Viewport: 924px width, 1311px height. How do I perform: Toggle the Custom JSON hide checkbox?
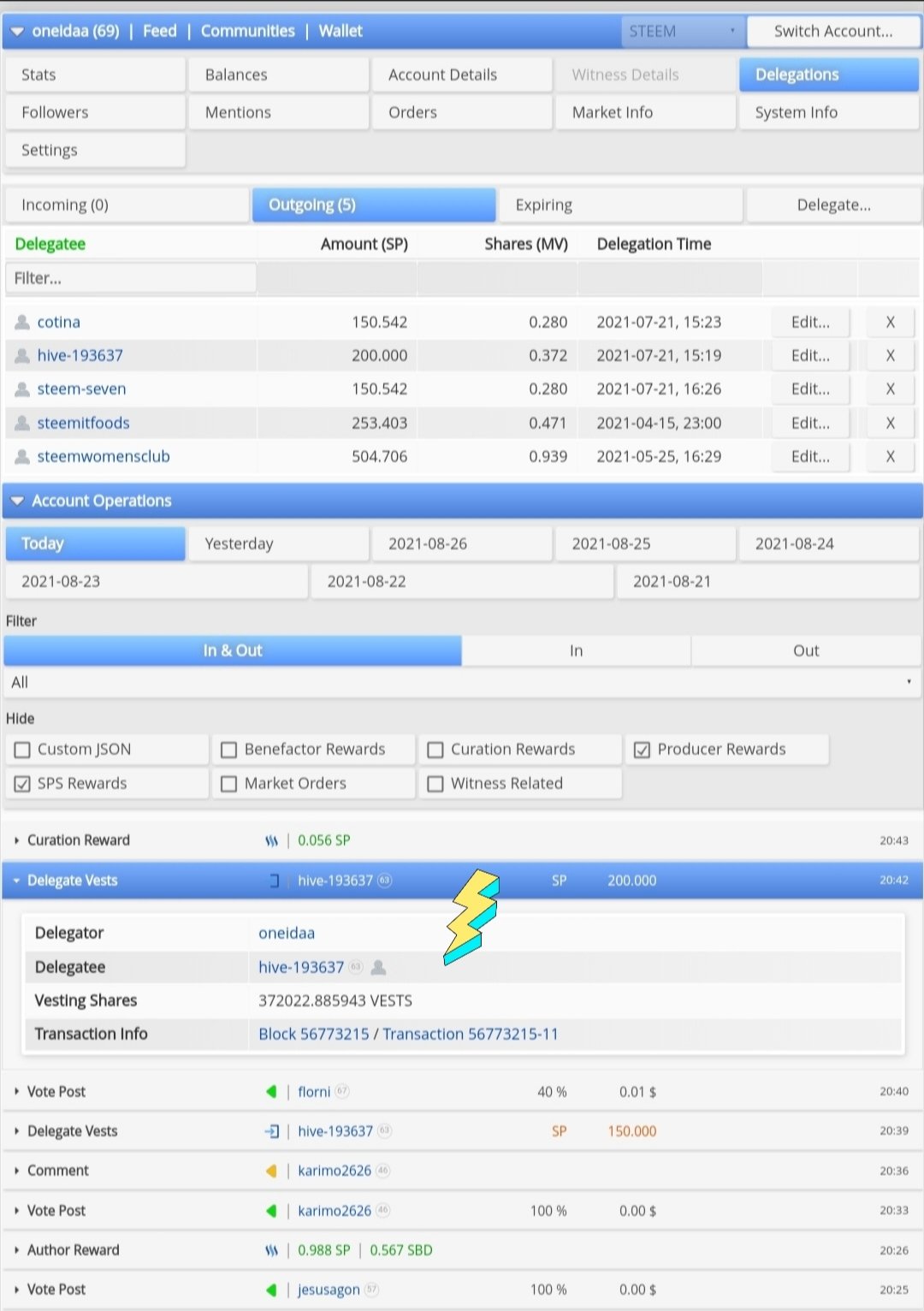pyautogui.click(x=22, y=750)
